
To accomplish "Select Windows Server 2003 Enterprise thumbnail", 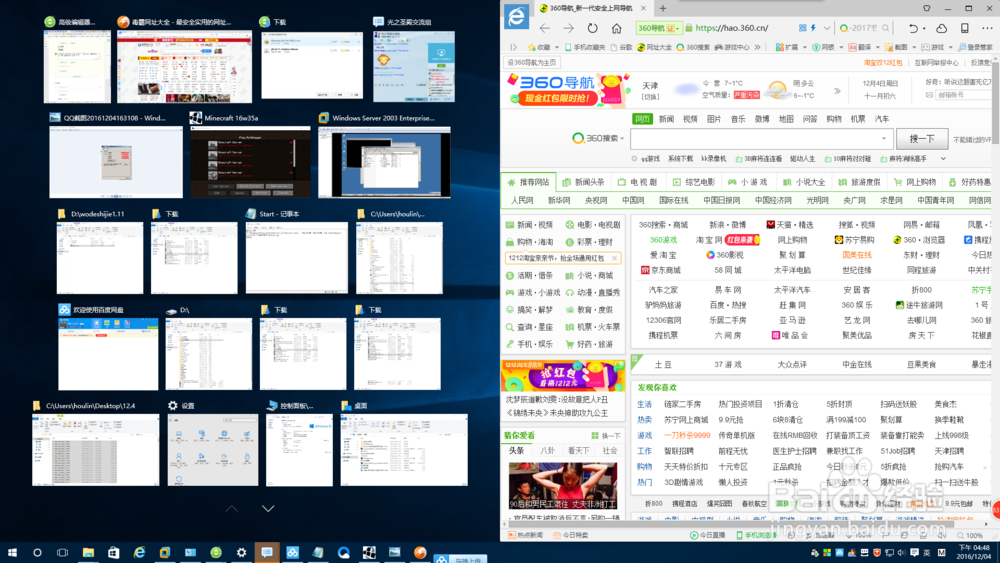I will coord(385,162).
